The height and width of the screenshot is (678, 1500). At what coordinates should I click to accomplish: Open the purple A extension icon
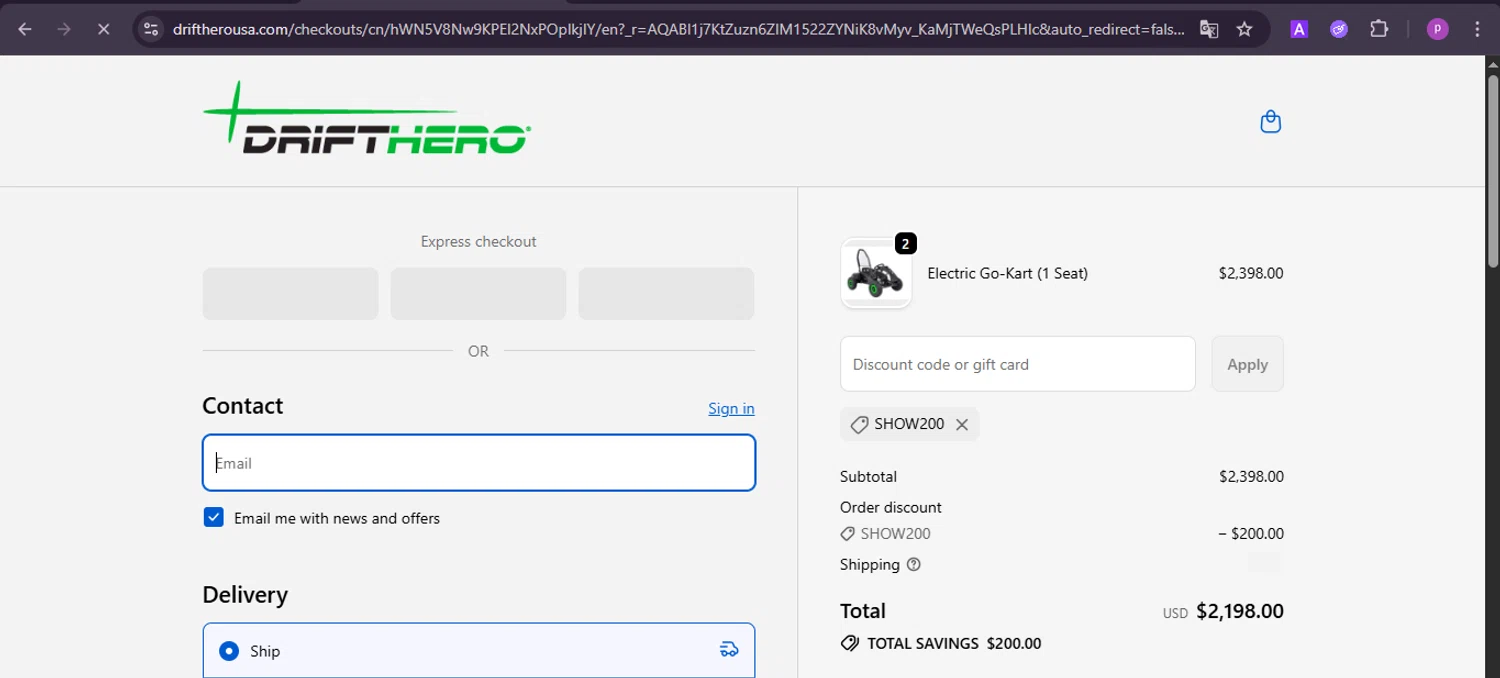[x=1299, y=29]
